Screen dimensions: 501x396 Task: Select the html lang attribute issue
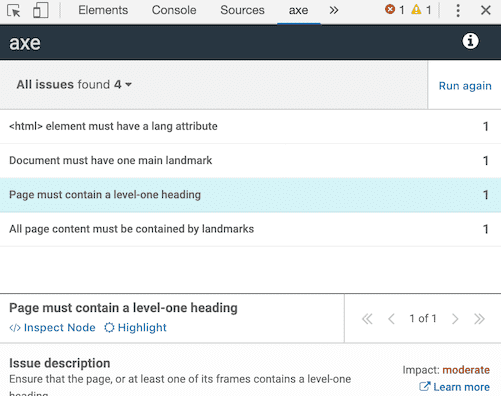(x=250, y=127)
